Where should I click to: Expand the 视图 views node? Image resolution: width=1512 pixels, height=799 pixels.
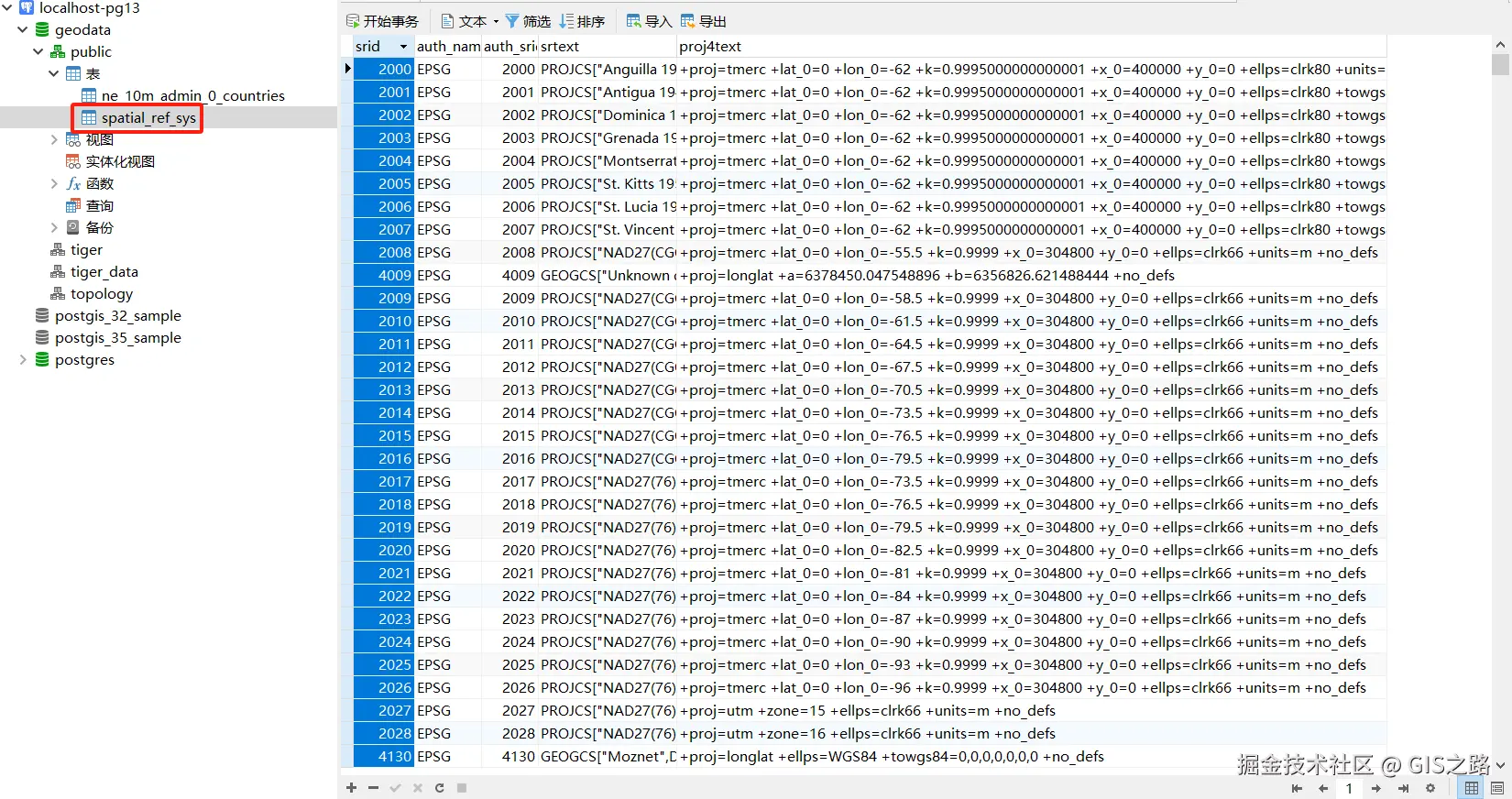[x=54, y=139]
